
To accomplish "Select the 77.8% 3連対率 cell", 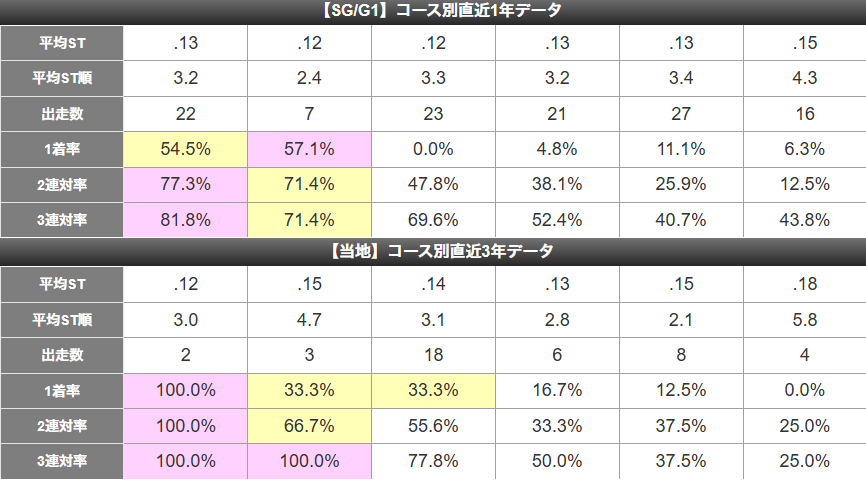I will [433, 461].
